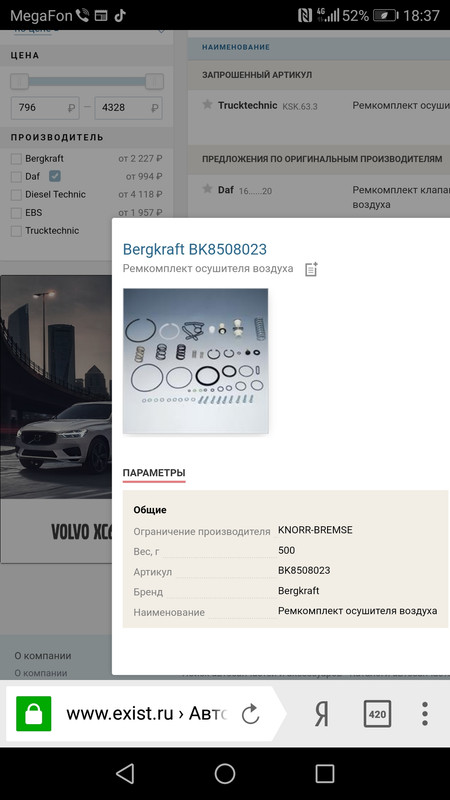The width and height of the screenshot is (450, 800).
Task: Check the Diesel Technic manufacturer checkbox
Action: pyautogui.click(x=16, y=195)
